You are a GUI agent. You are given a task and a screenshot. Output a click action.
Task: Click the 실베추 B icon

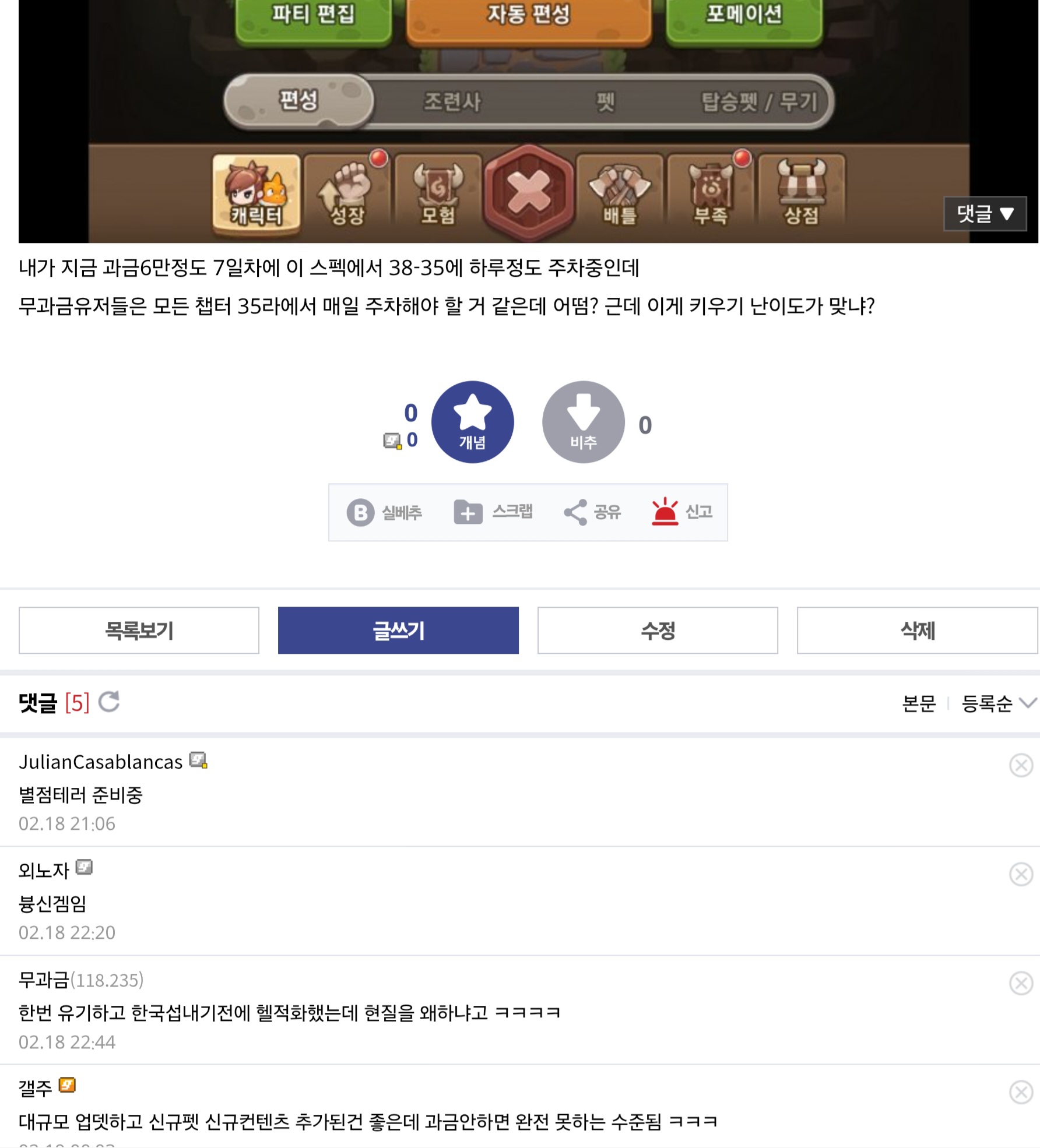(x=360, y=512)
